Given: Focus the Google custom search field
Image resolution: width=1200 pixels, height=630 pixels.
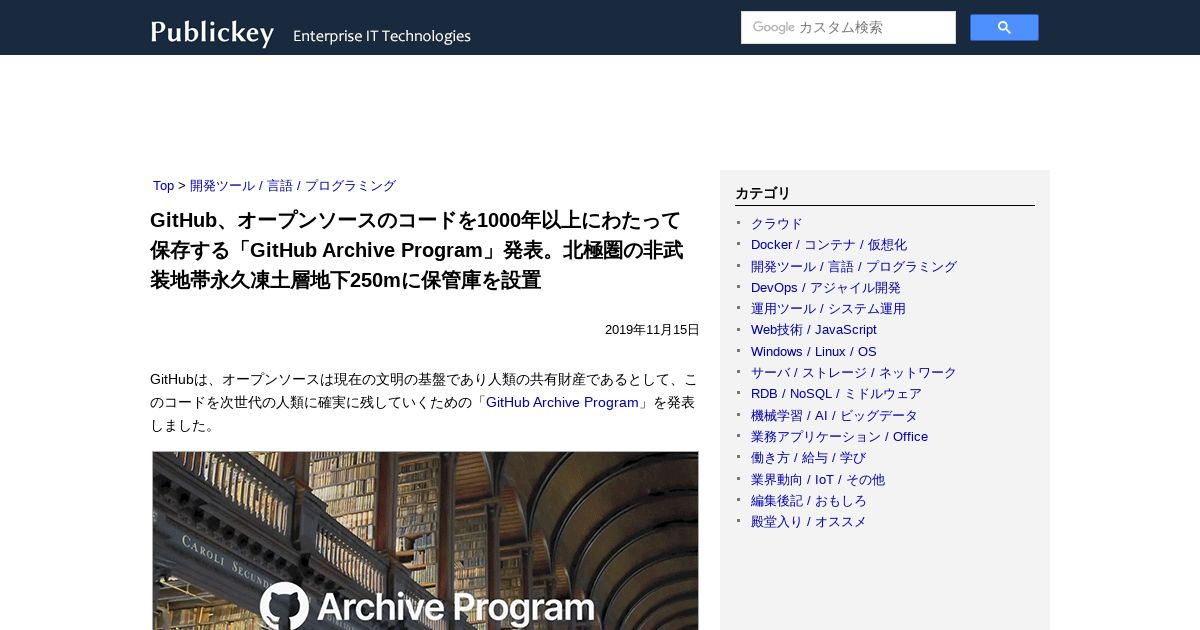Looking at the screenshot, I should (848, 27).
